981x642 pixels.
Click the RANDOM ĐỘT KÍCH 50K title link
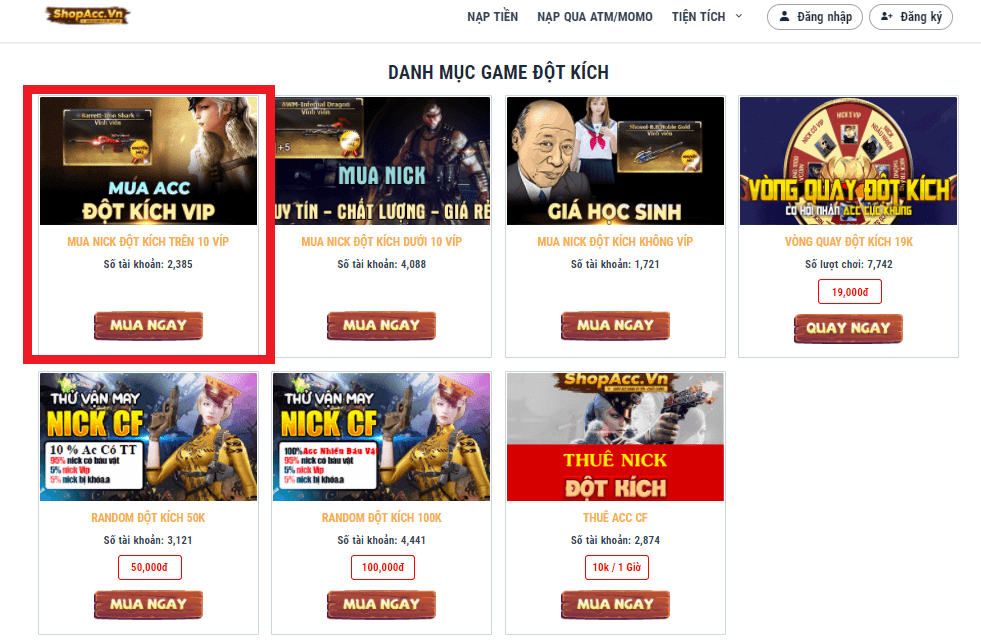pos(148,518)
